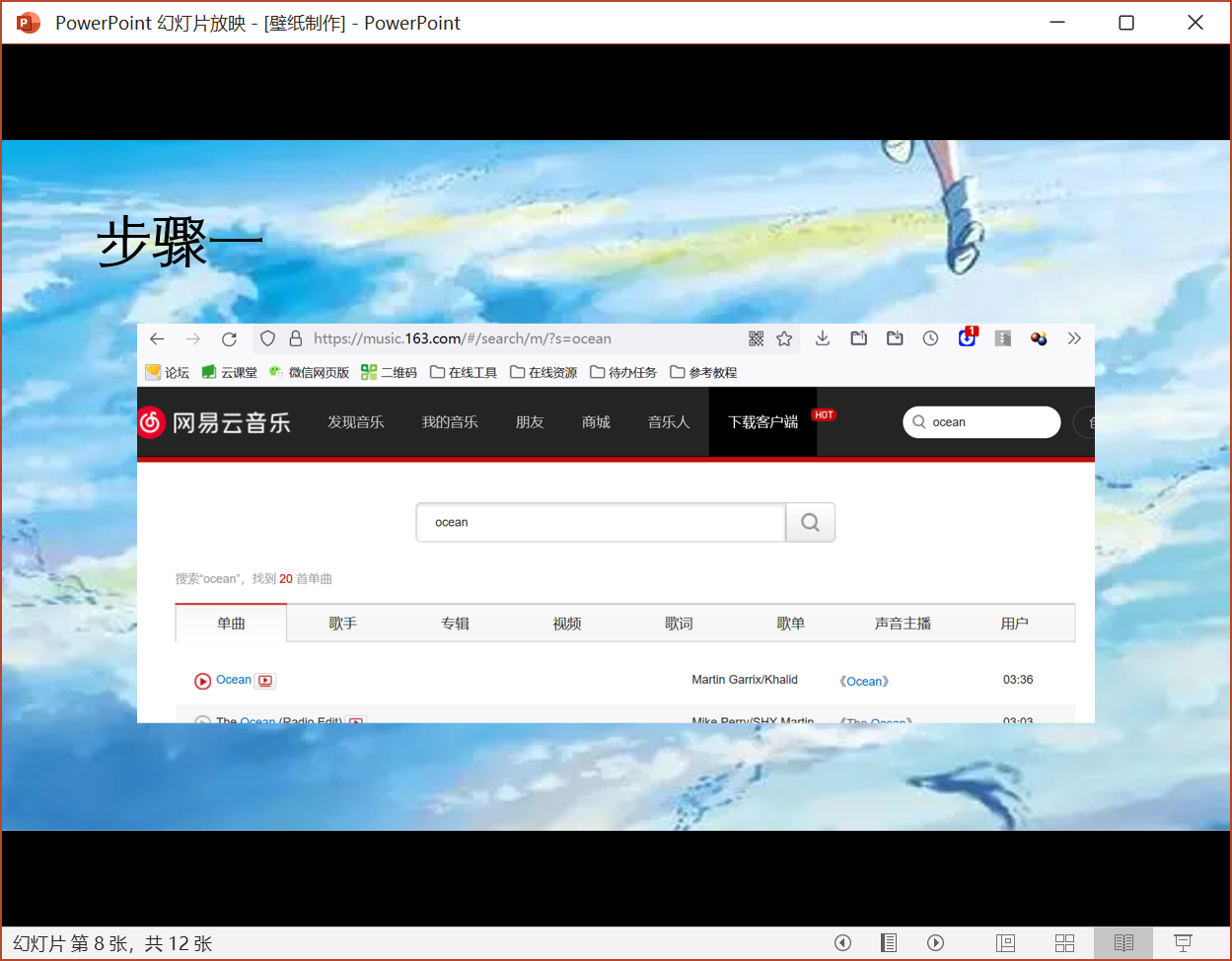Viewport: 1232px width, 961px height.
Task: Switch to the 声音主播 results tab
Action: pos(903,624)
